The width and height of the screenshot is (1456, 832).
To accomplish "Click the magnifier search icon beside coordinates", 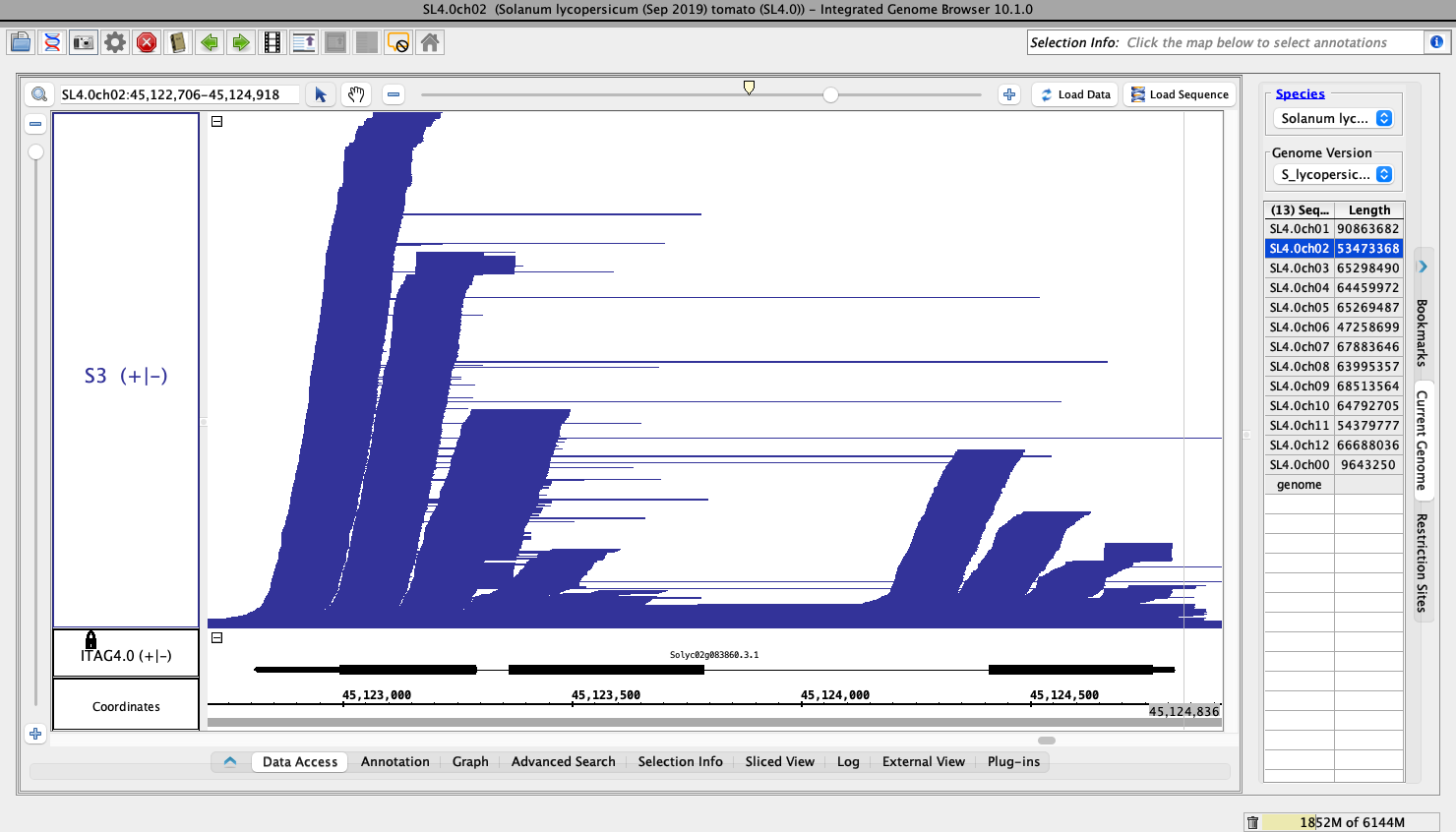I will point(39,94).
